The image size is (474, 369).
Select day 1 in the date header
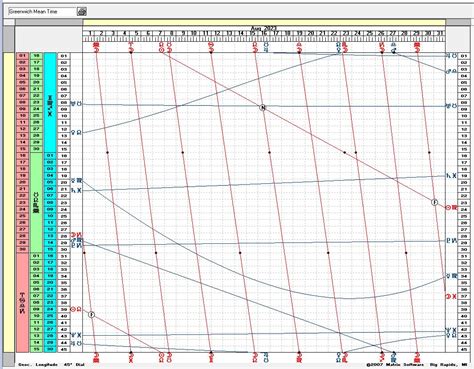(90, 33)
